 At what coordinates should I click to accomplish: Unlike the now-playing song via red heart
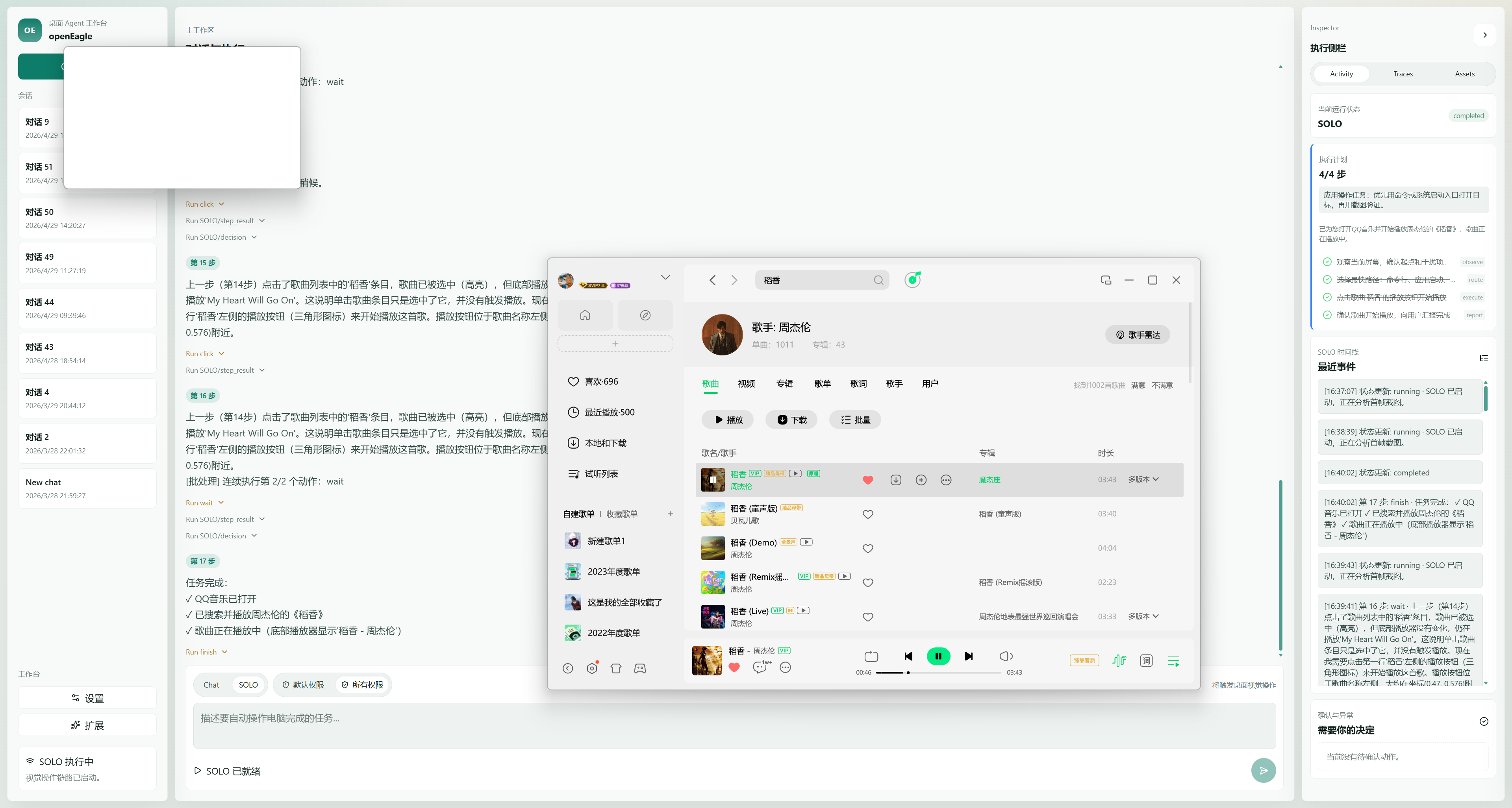pyautogui.click(x=734, y=667)
